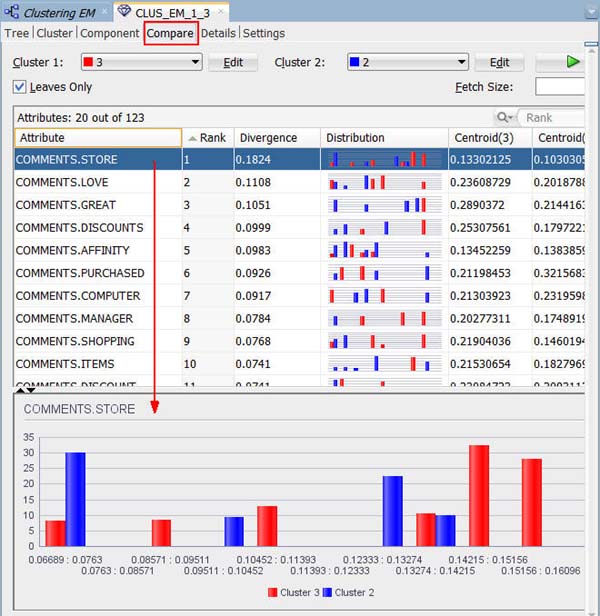
Task: Click red color swatch of Cluster 1
Action: pyautogui.click(x=88, y=62)
